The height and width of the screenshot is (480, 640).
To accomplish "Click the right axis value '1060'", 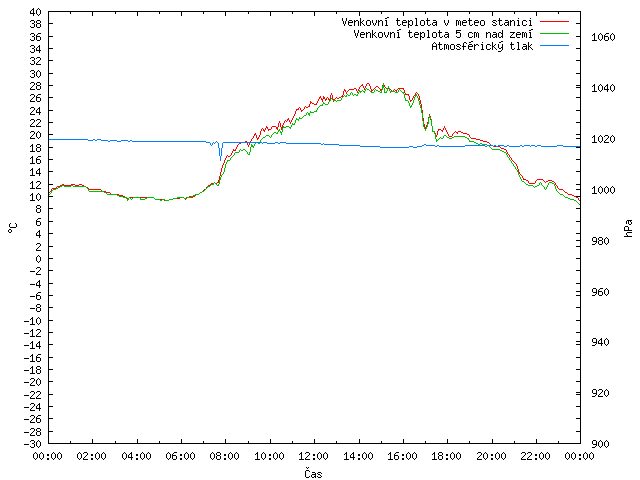I will [x=603, y=38].
